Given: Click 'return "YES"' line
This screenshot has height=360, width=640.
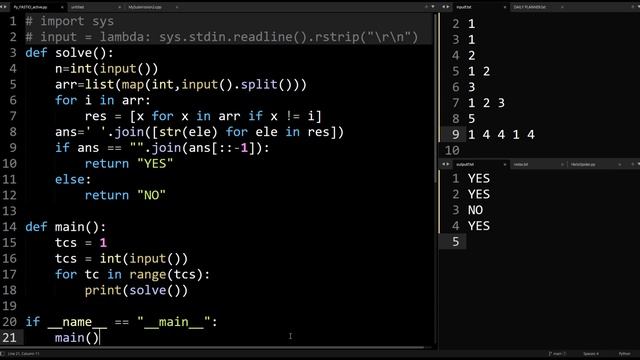Looking at the screenshot, I should 129,164.
